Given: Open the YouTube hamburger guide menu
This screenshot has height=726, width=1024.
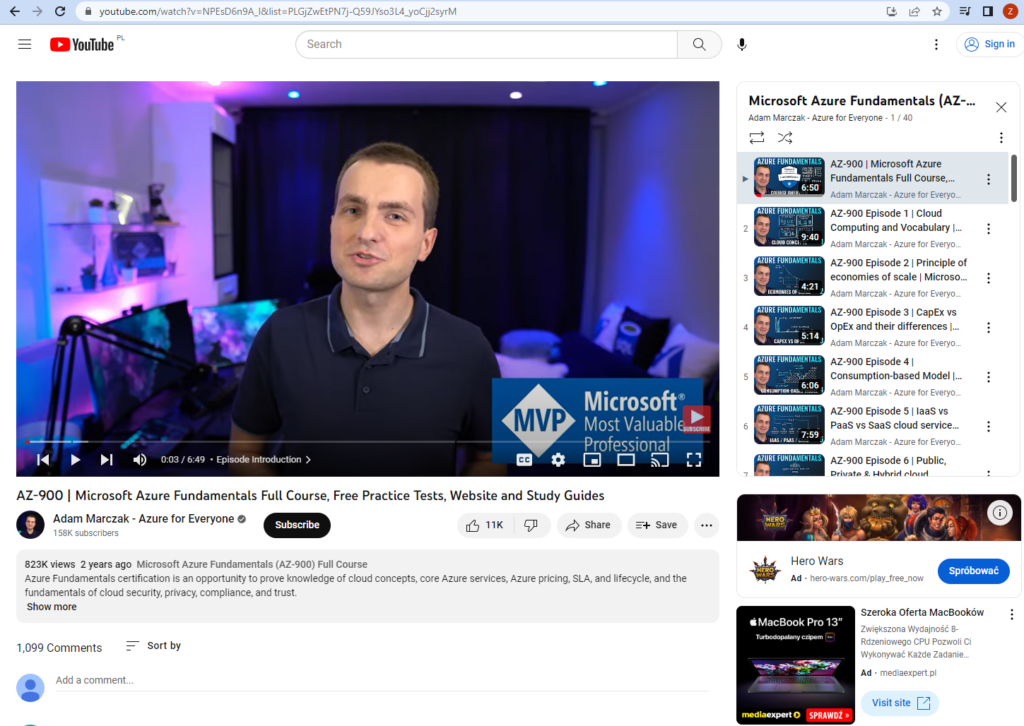Looking at the screenshot, I should [24, 44].
